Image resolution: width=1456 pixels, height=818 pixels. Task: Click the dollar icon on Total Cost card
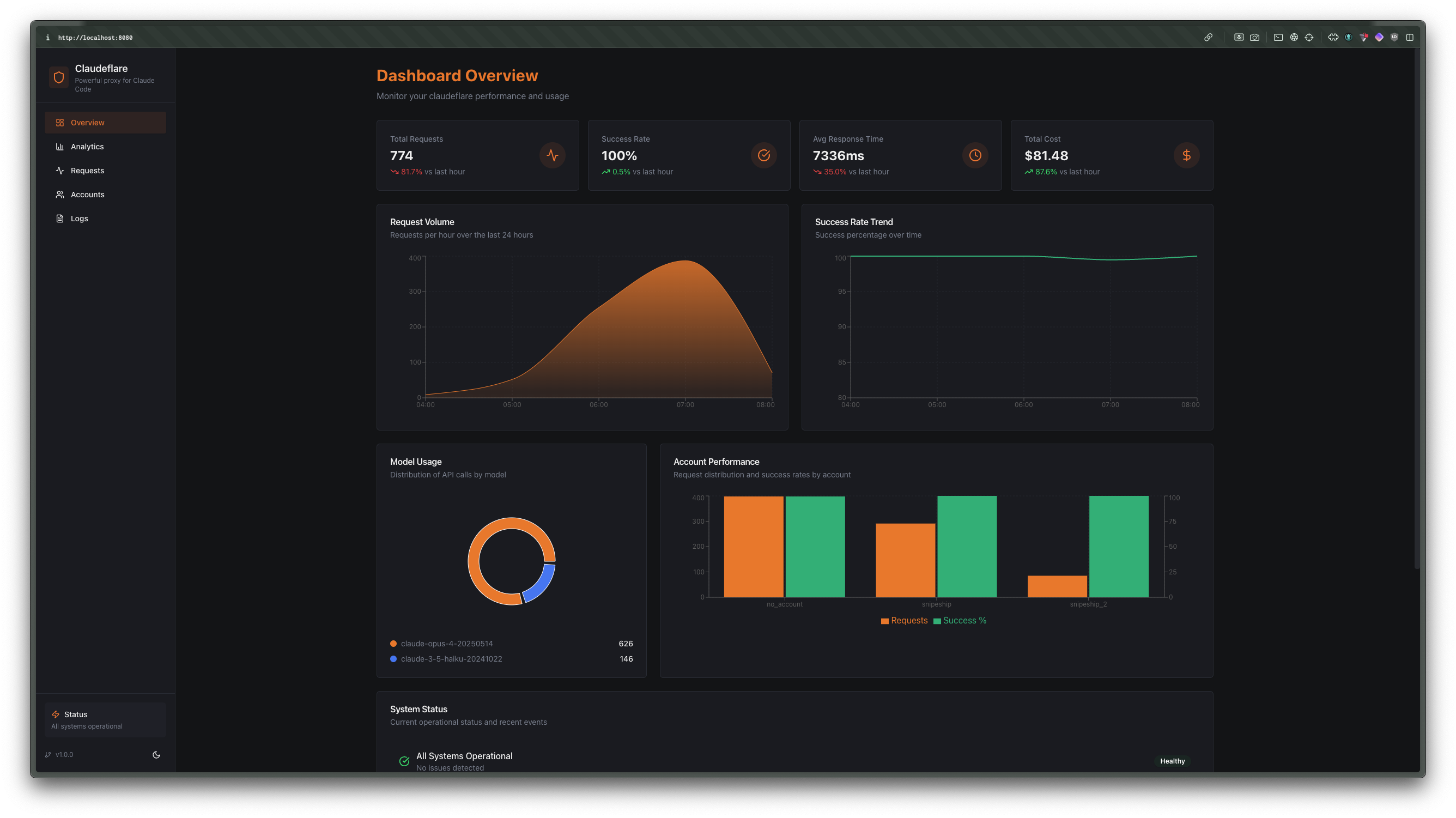(1186, 155)
